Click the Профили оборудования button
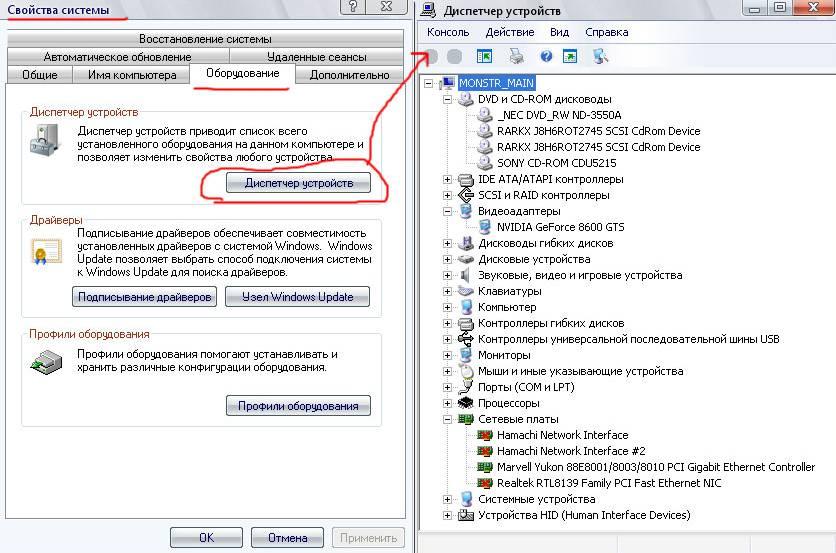The image size is (836, 553). tap(299, 406)
